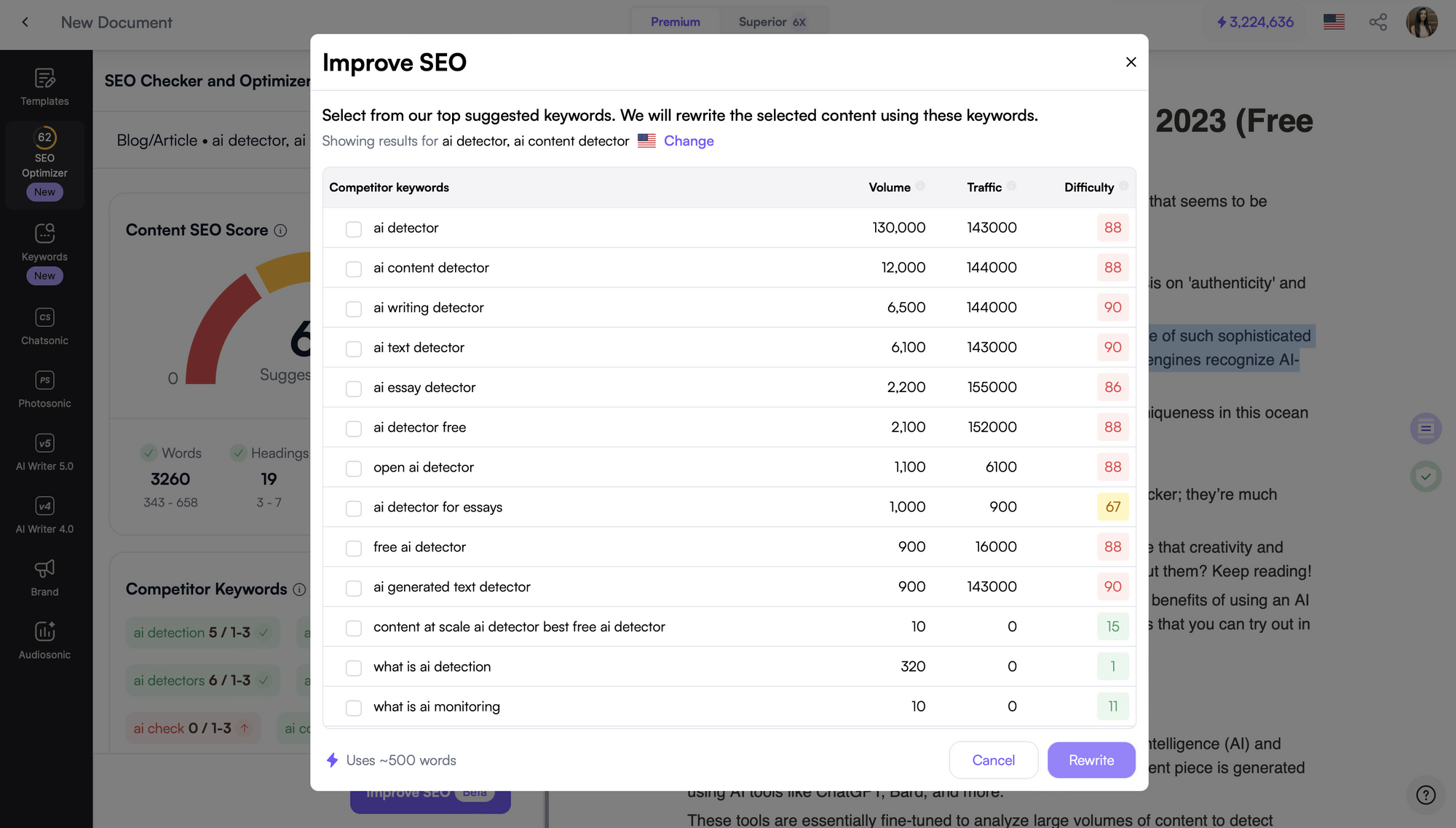Open the help question mark icon
The width and height of the screenshot is (1456, 828).
1425,795
